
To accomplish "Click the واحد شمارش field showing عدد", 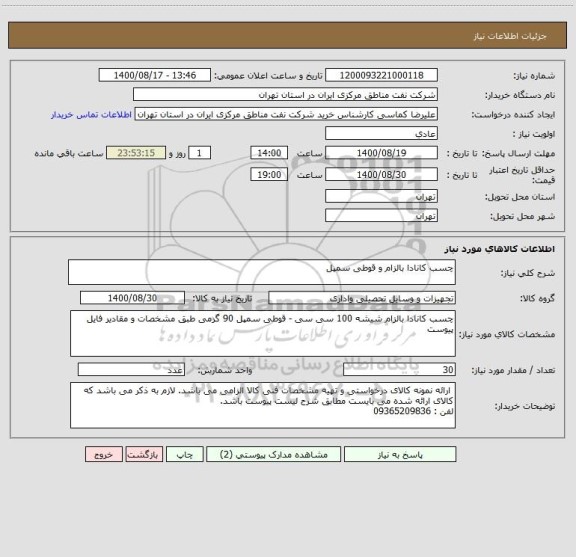I will 131,370.
